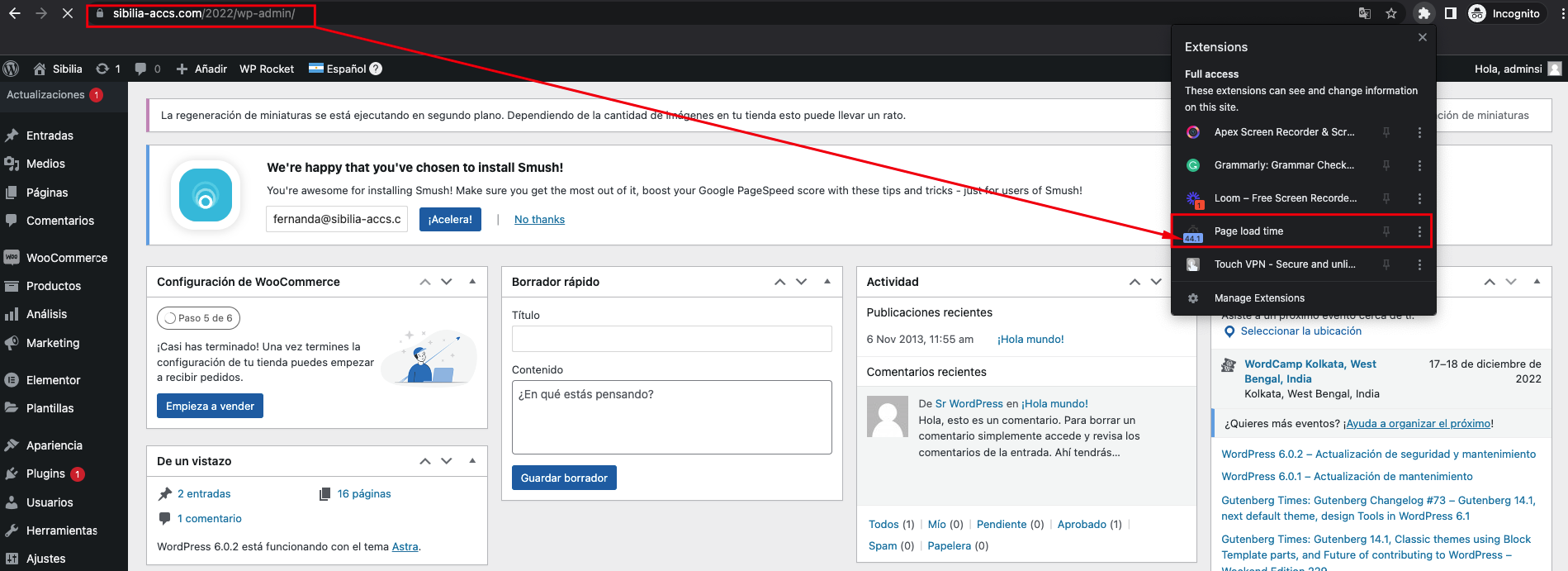Image resolution: width=1568 pixels, height=571 pixels.
Task: Click the Grammarly extension entry
Action: click(1284, 165)
